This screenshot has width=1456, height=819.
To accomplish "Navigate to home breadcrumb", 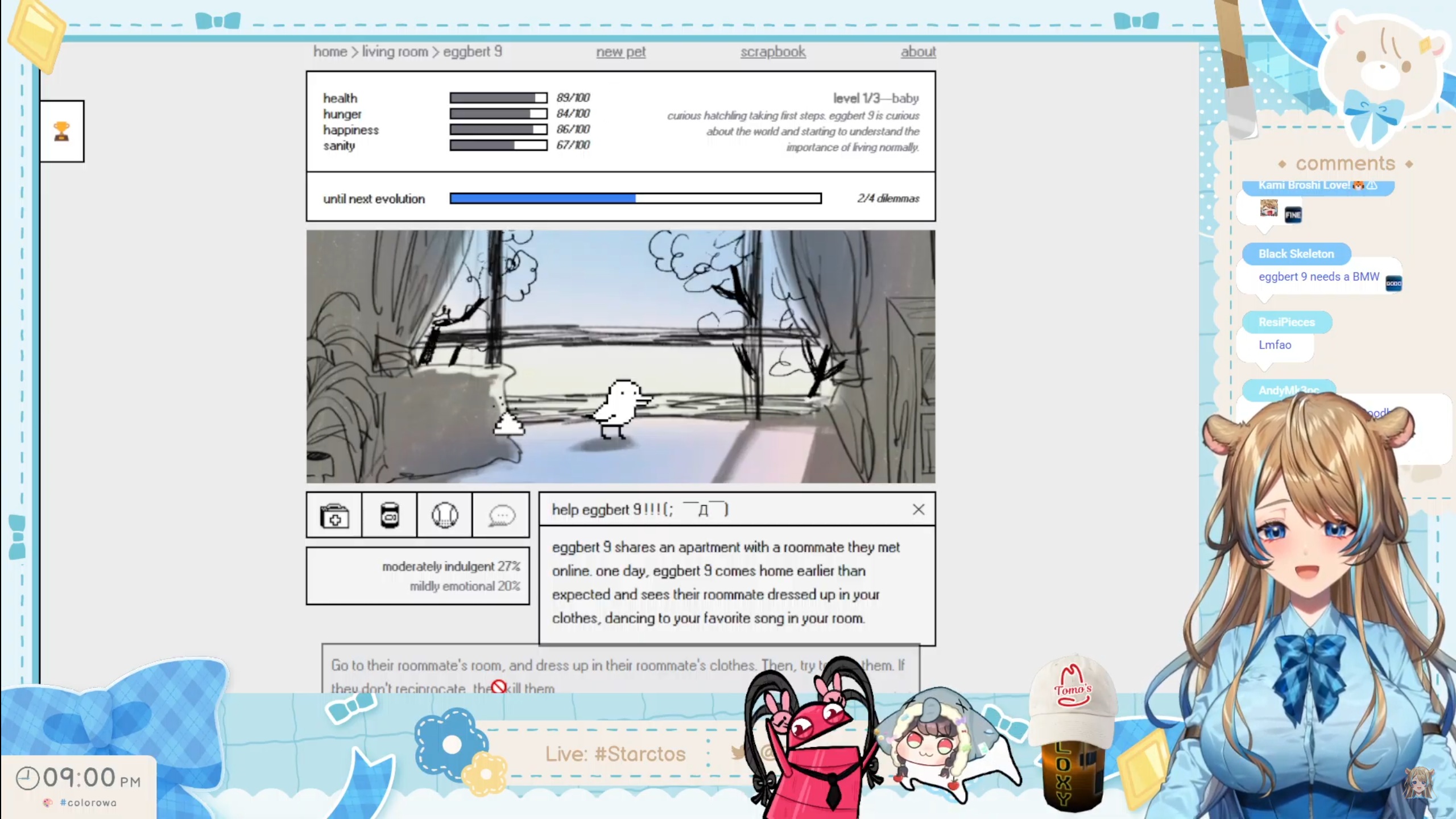I will (x=330, y=52).
